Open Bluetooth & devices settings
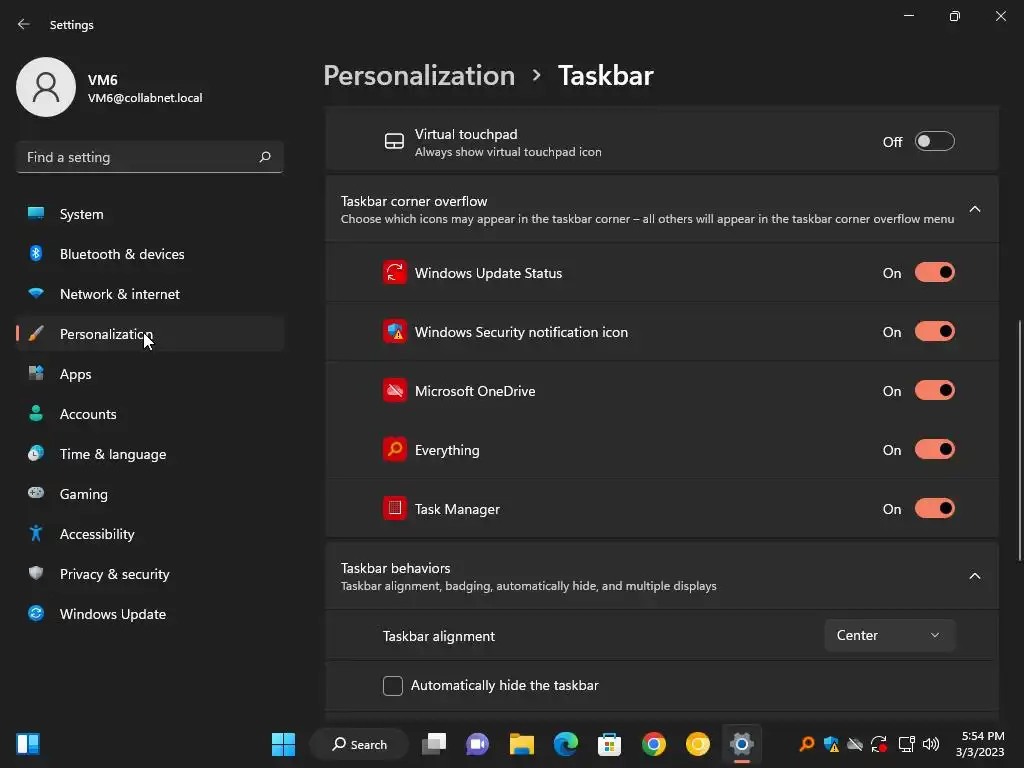Screen dimensions: 1024x768 coord(150,254)
